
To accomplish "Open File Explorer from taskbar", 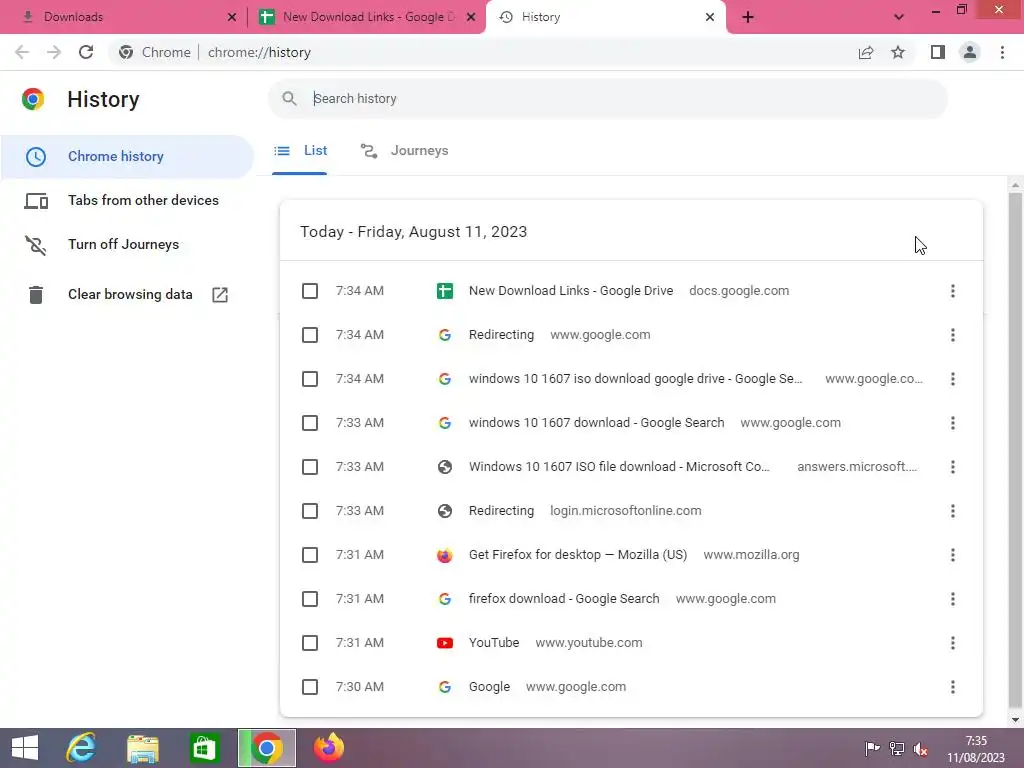I will (142, 748).
